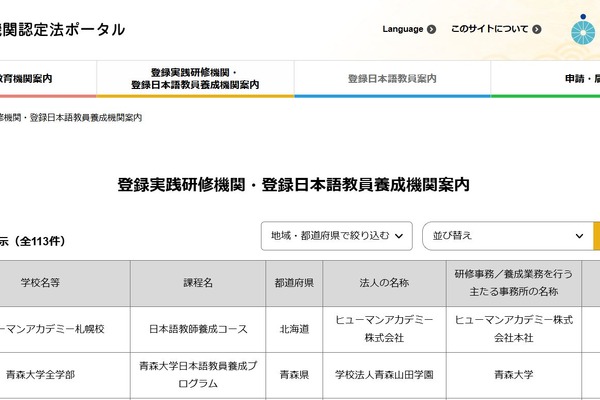
Task: Click the yellow button next to 並び替え
Action: point(597,236)
